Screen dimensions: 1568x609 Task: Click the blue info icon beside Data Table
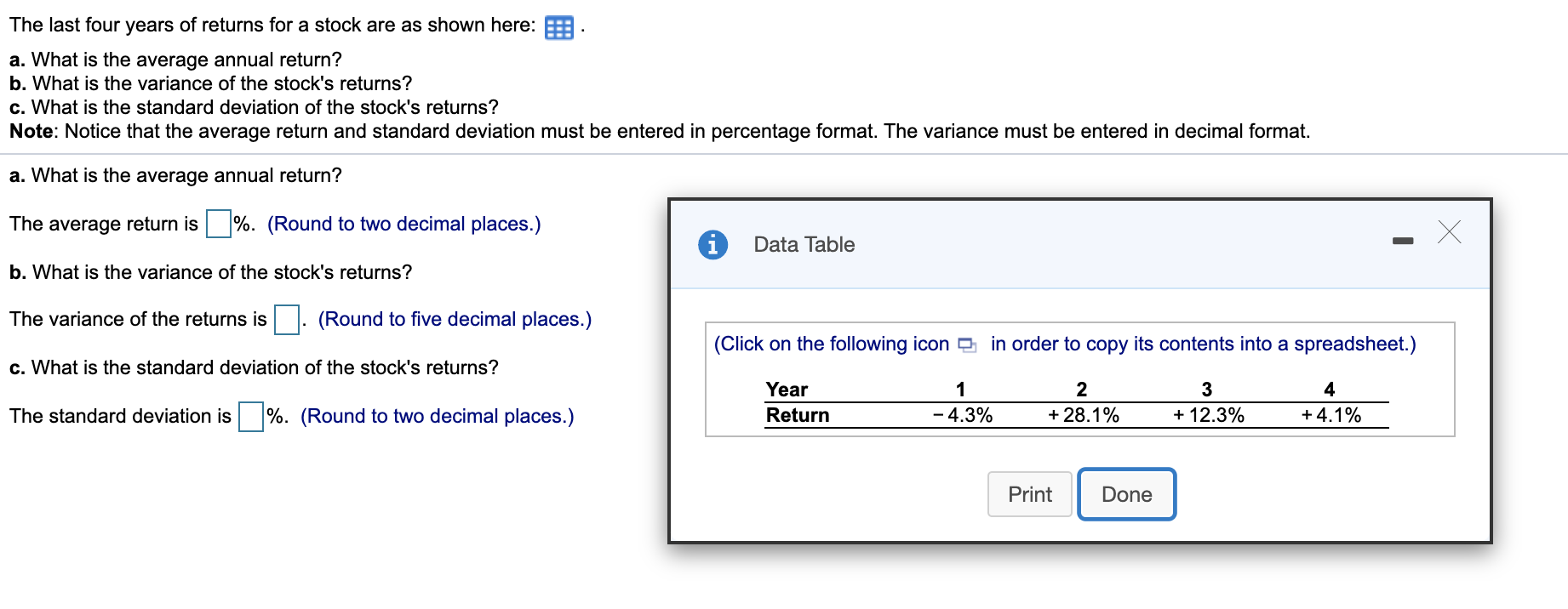coord(712,245)
